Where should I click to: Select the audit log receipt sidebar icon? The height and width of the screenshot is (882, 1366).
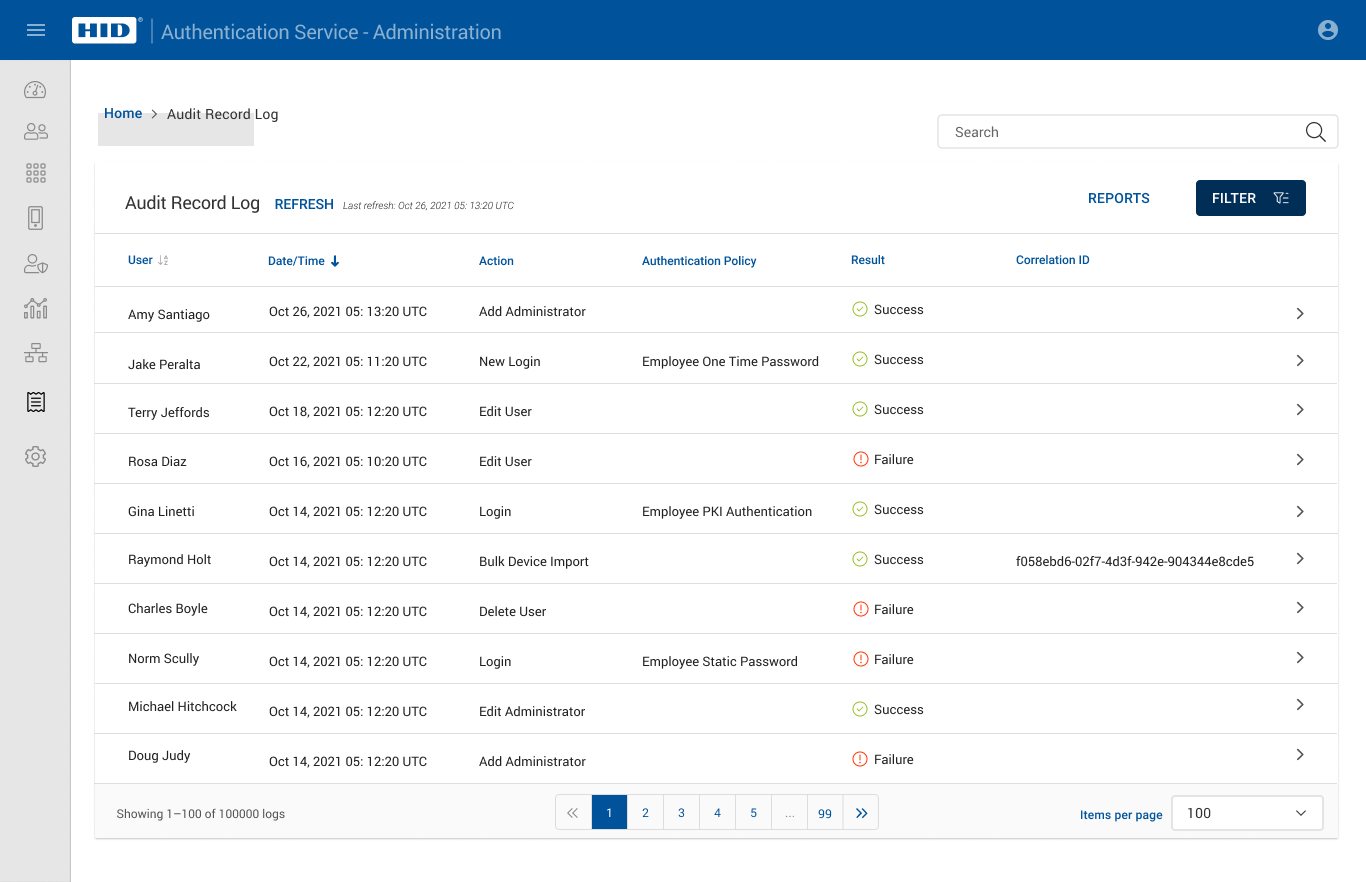coord(35,402)
